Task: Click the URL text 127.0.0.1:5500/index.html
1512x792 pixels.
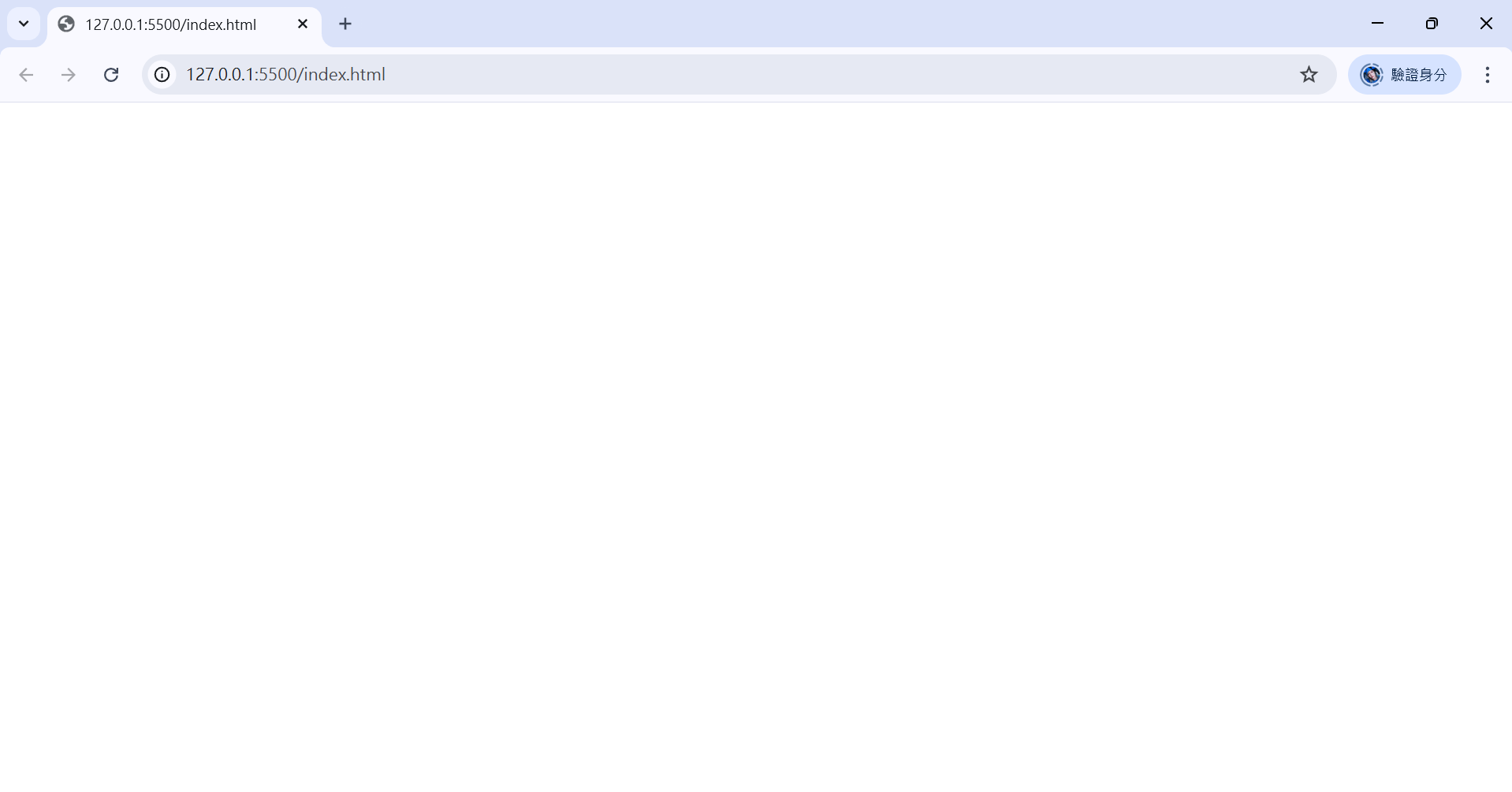Action: 285,75
